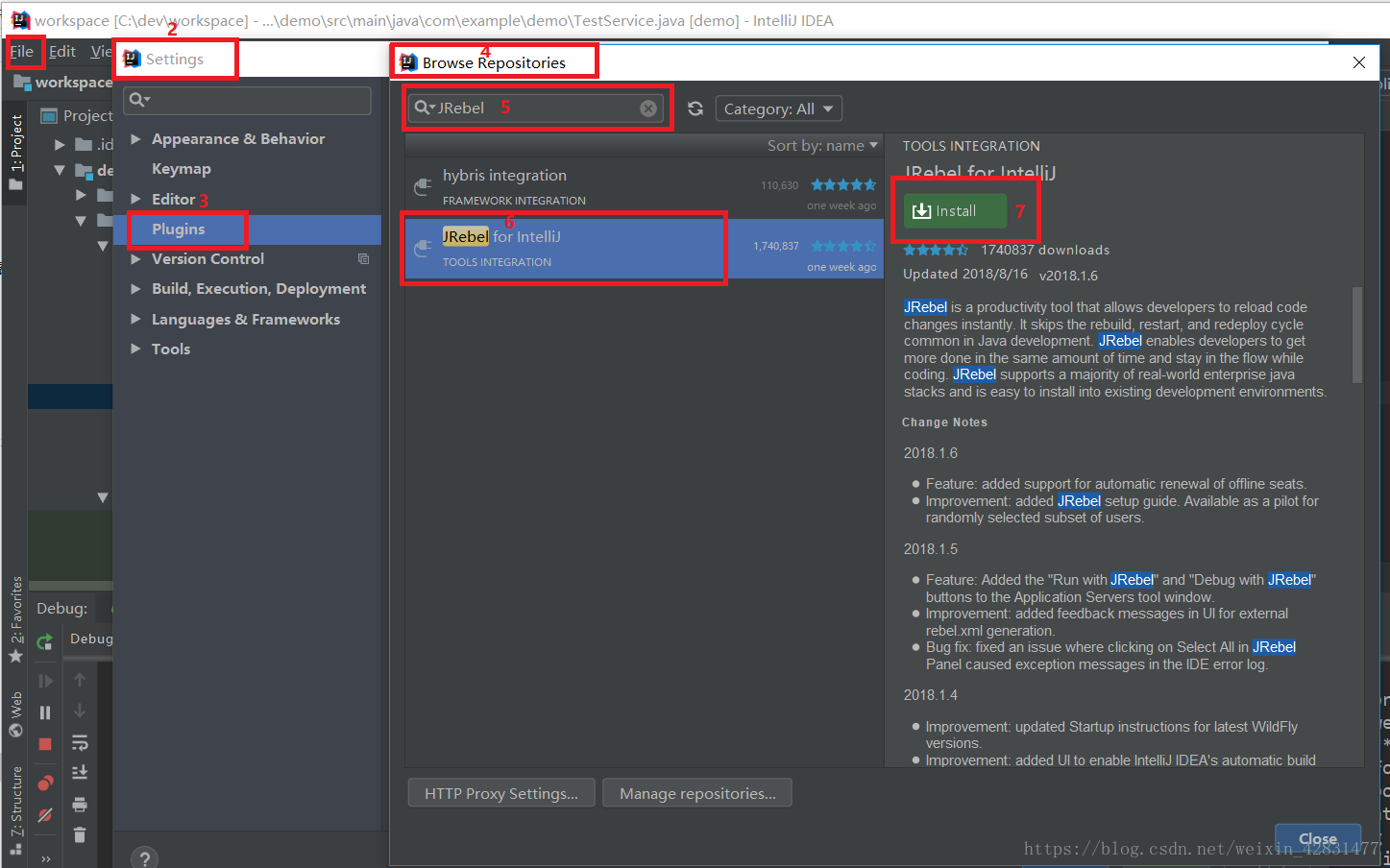Pause the running debugger
The height and width of the screenshot is (868, 1390).
click(x=44, y=712)
